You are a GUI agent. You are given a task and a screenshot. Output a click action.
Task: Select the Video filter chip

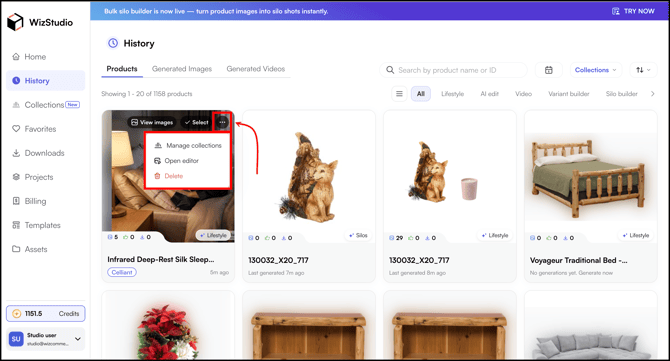coord(523,94)
